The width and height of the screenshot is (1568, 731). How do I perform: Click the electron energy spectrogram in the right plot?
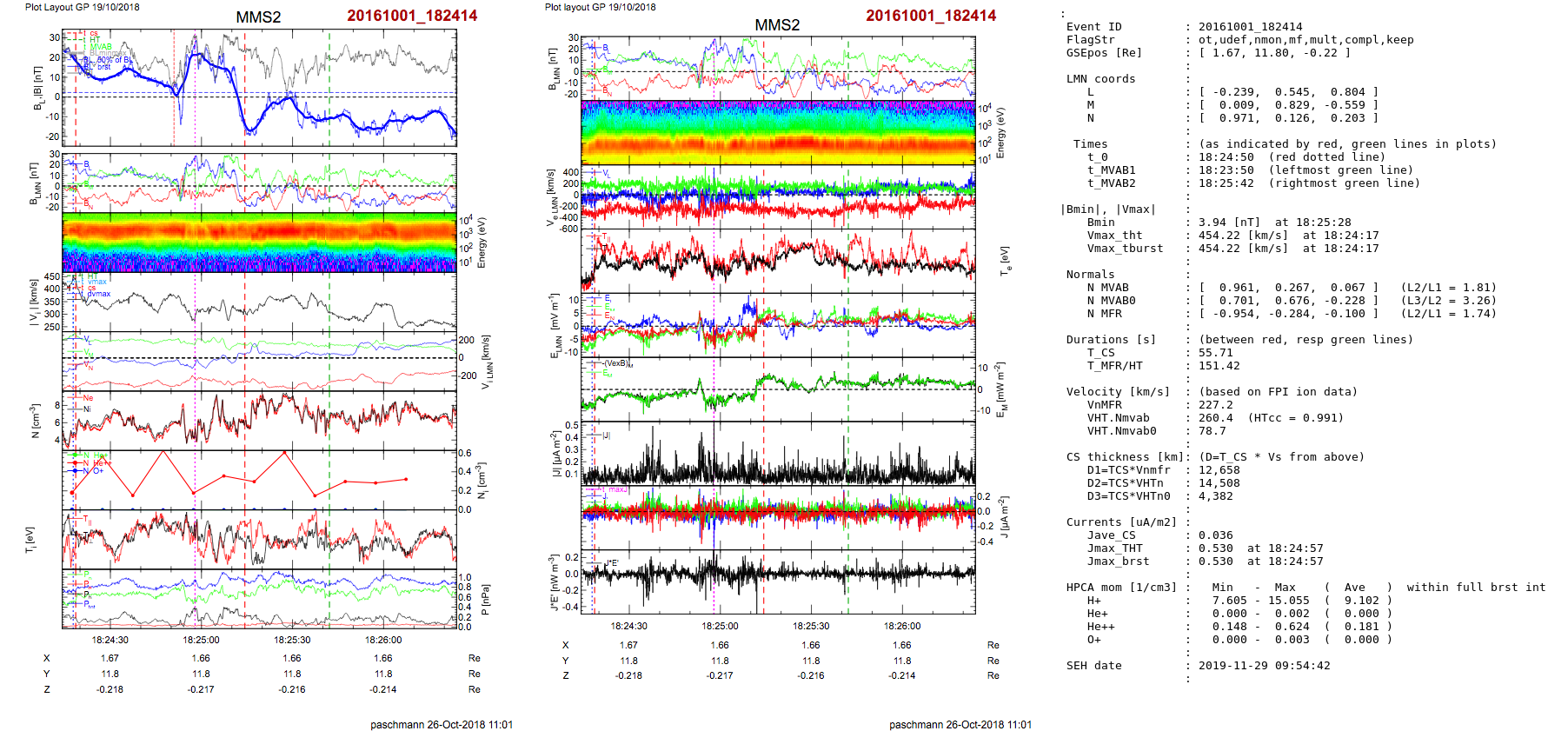(778, 132)
